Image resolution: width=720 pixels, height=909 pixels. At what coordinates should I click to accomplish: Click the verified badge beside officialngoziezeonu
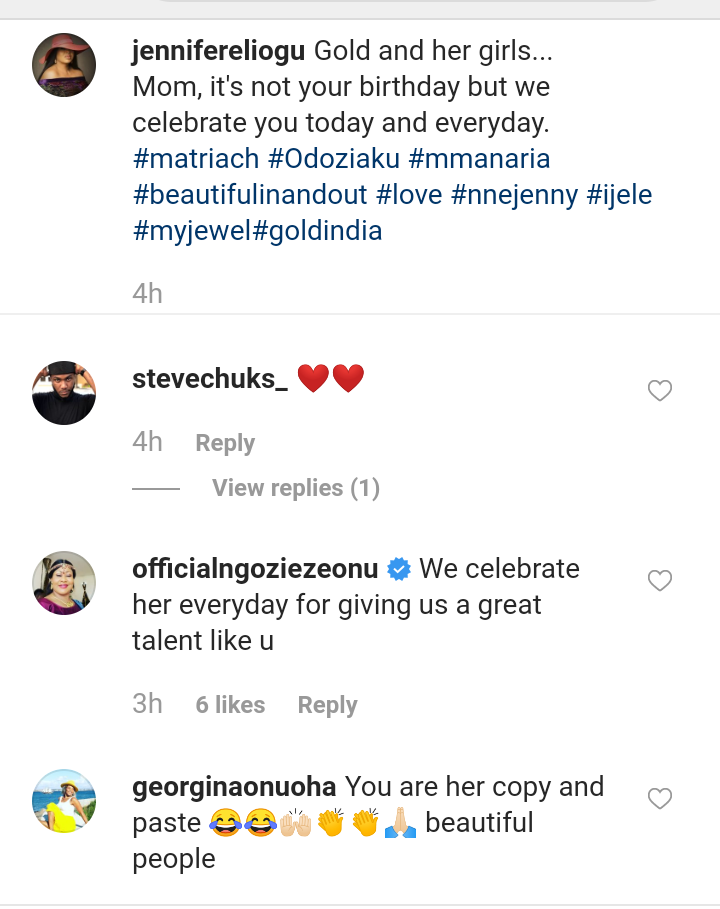pos(399,570)
